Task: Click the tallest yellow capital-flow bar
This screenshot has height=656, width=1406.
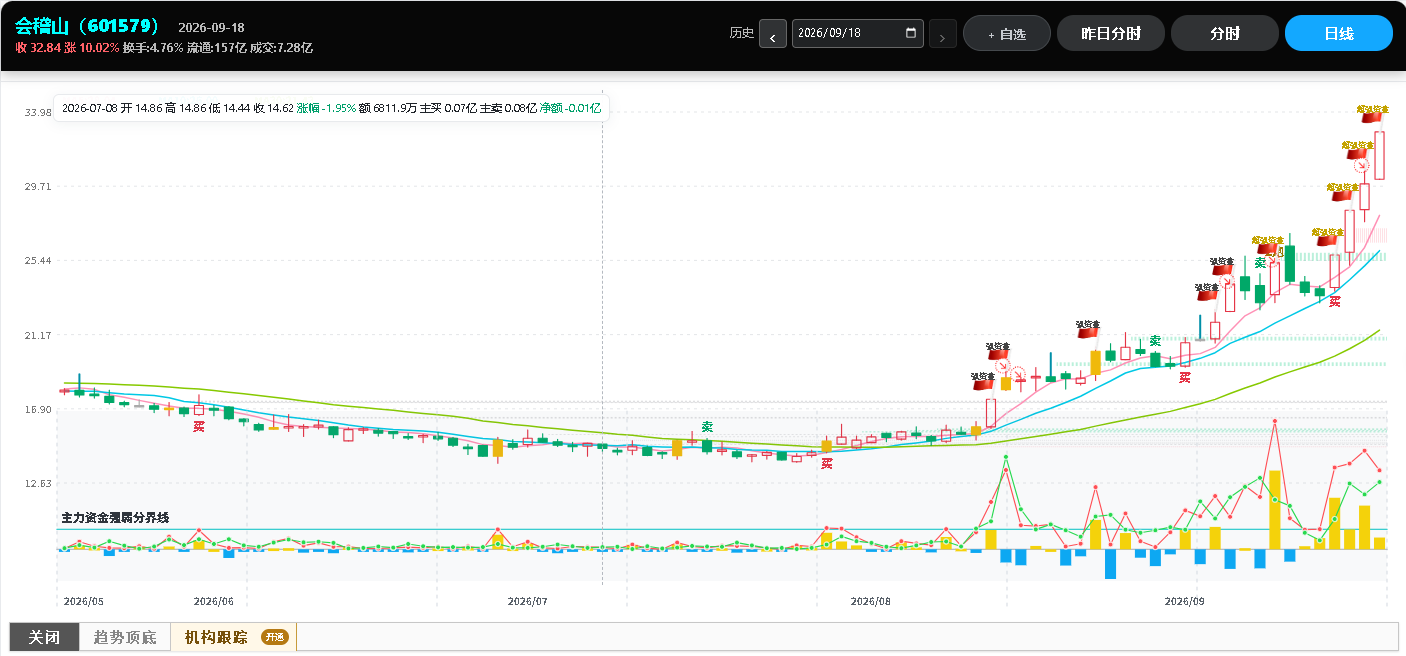Action: [x=1275, y=509]
